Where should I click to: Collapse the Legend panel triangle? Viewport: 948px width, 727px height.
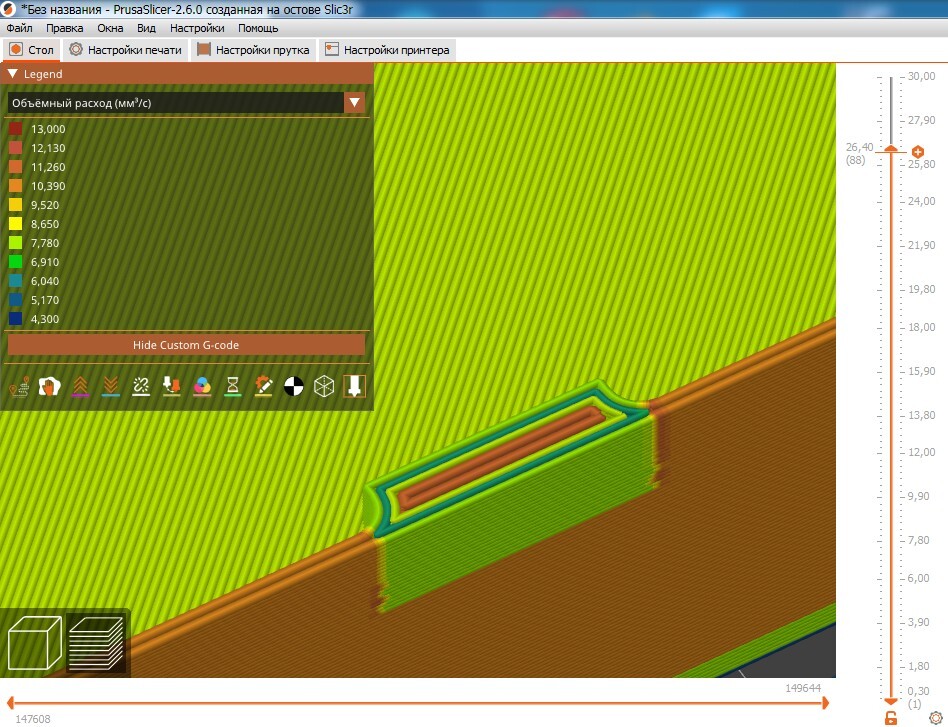tap(13, 74)
